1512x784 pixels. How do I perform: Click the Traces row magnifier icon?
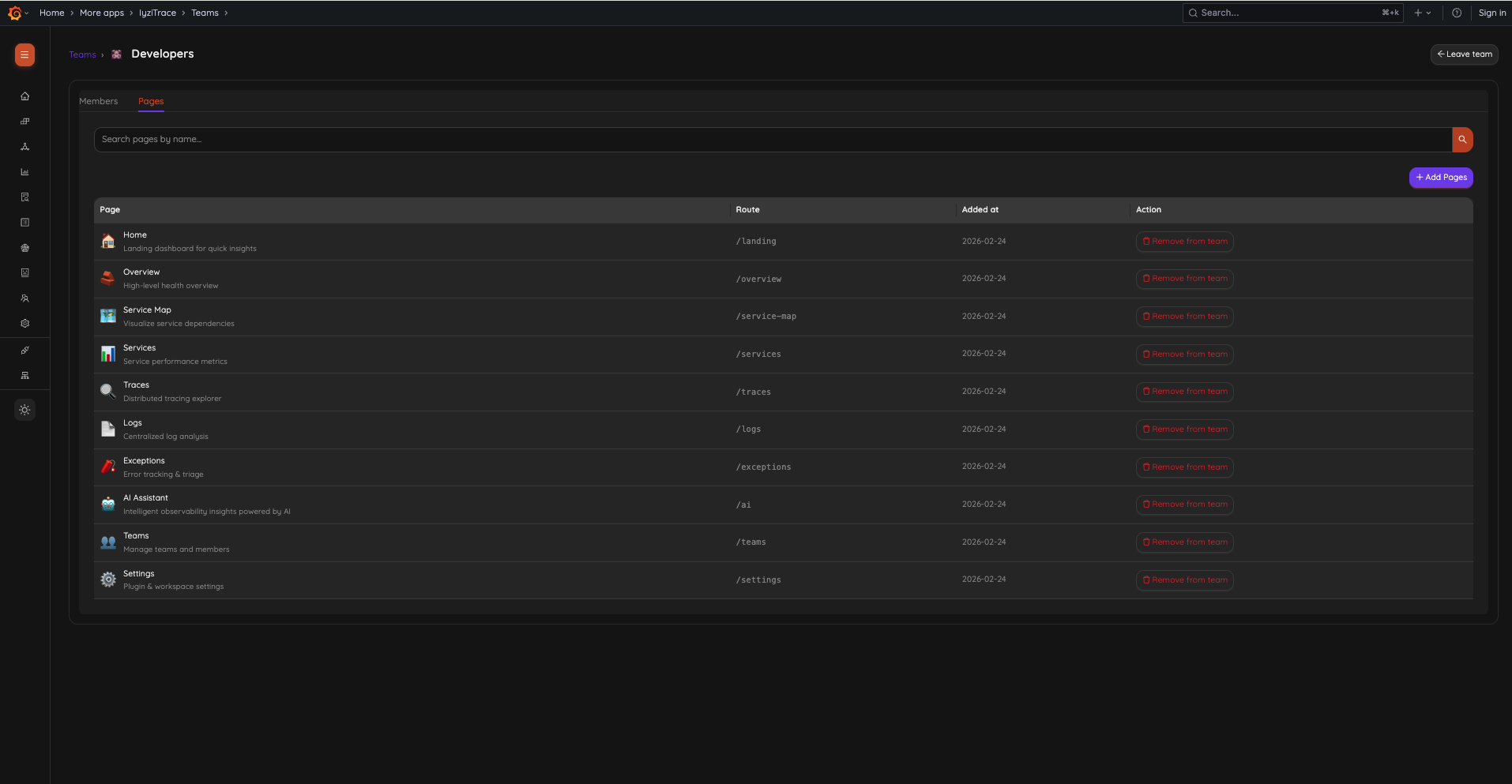pyautogui.click(x=108, y=392)
